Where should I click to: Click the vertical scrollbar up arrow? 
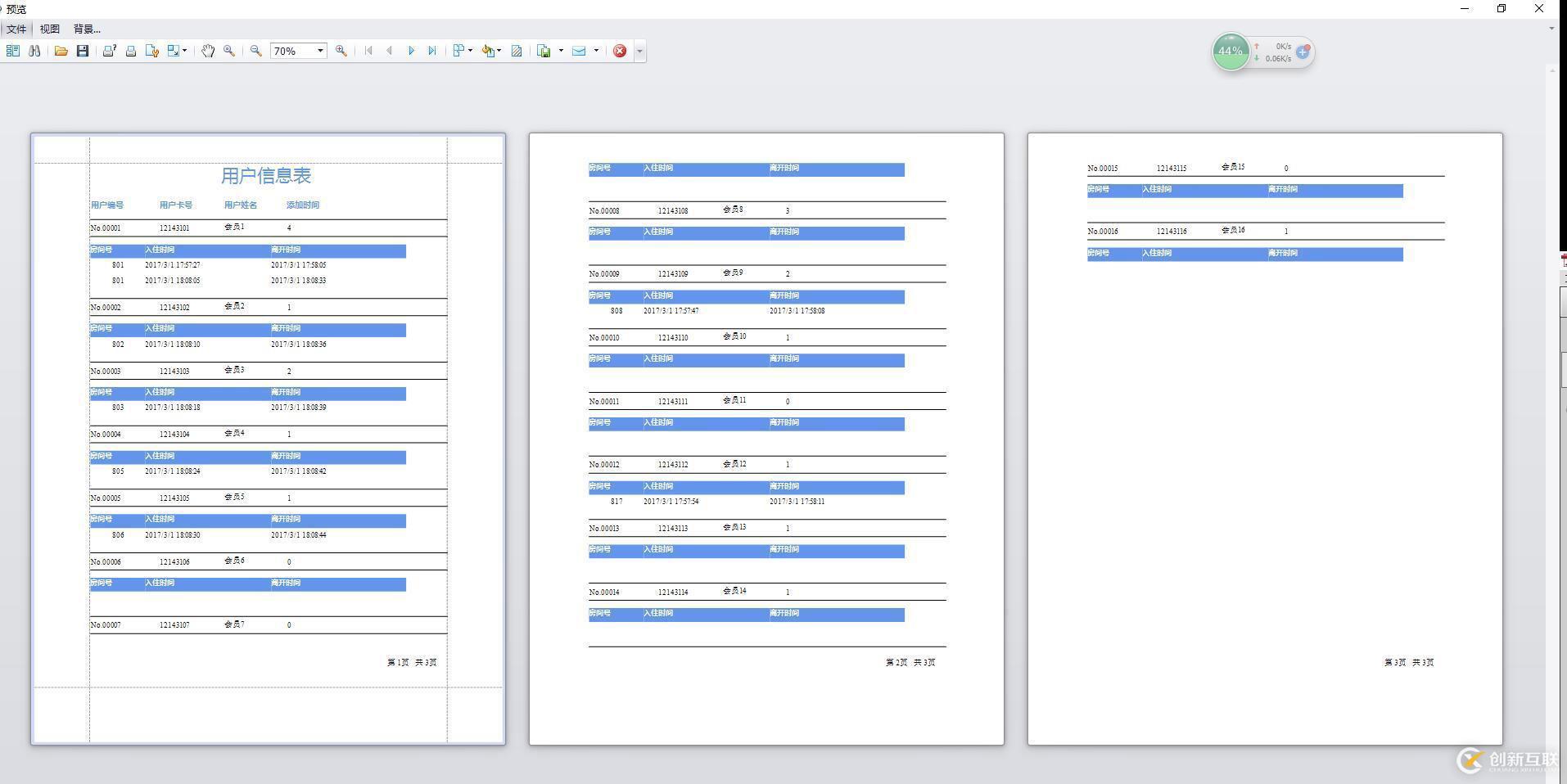[x=1552, y=71]
